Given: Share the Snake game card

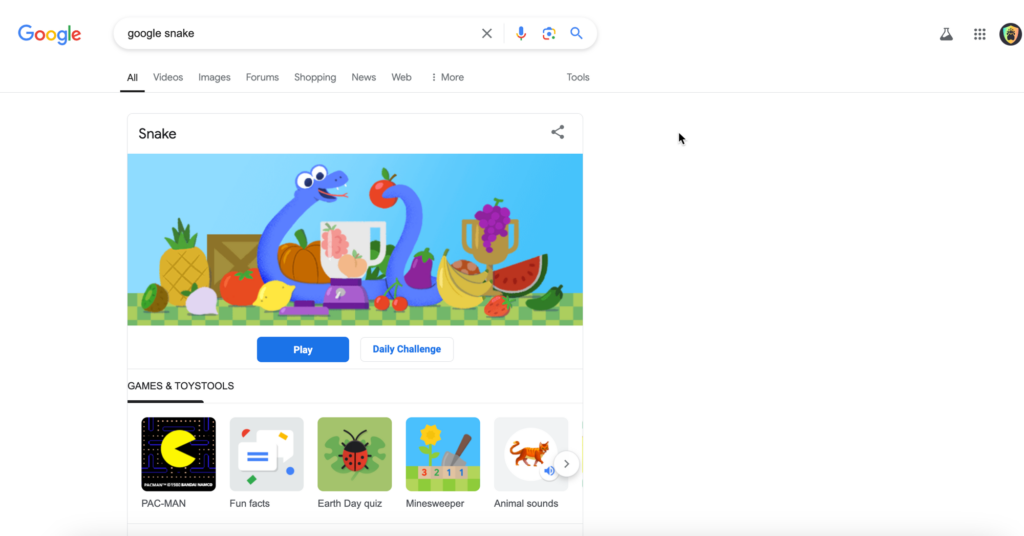Looking at the screenshot, I should click(x=558, y=133).
